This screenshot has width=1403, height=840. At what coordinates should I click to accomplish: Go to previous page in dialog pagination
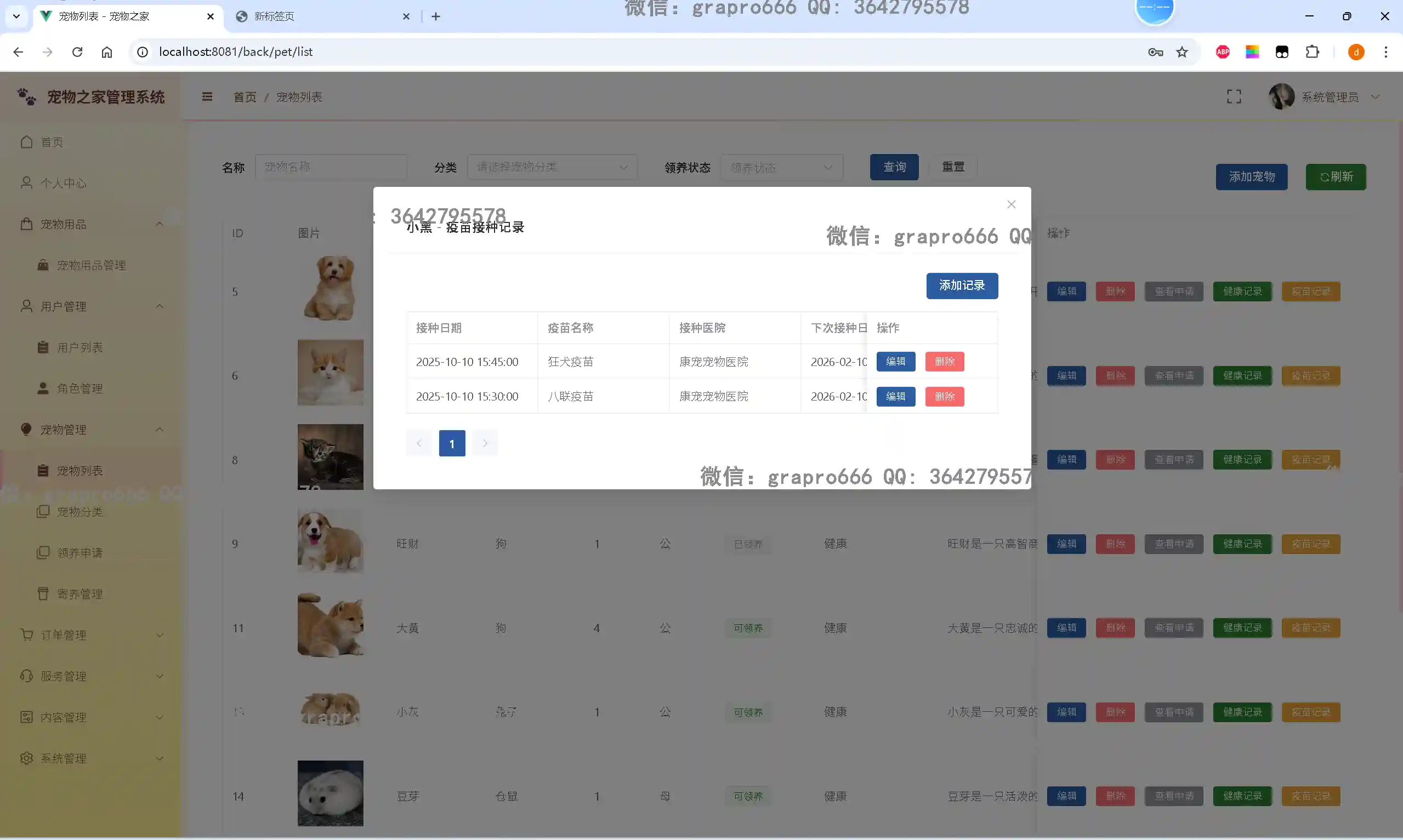(x=418, y=443)
